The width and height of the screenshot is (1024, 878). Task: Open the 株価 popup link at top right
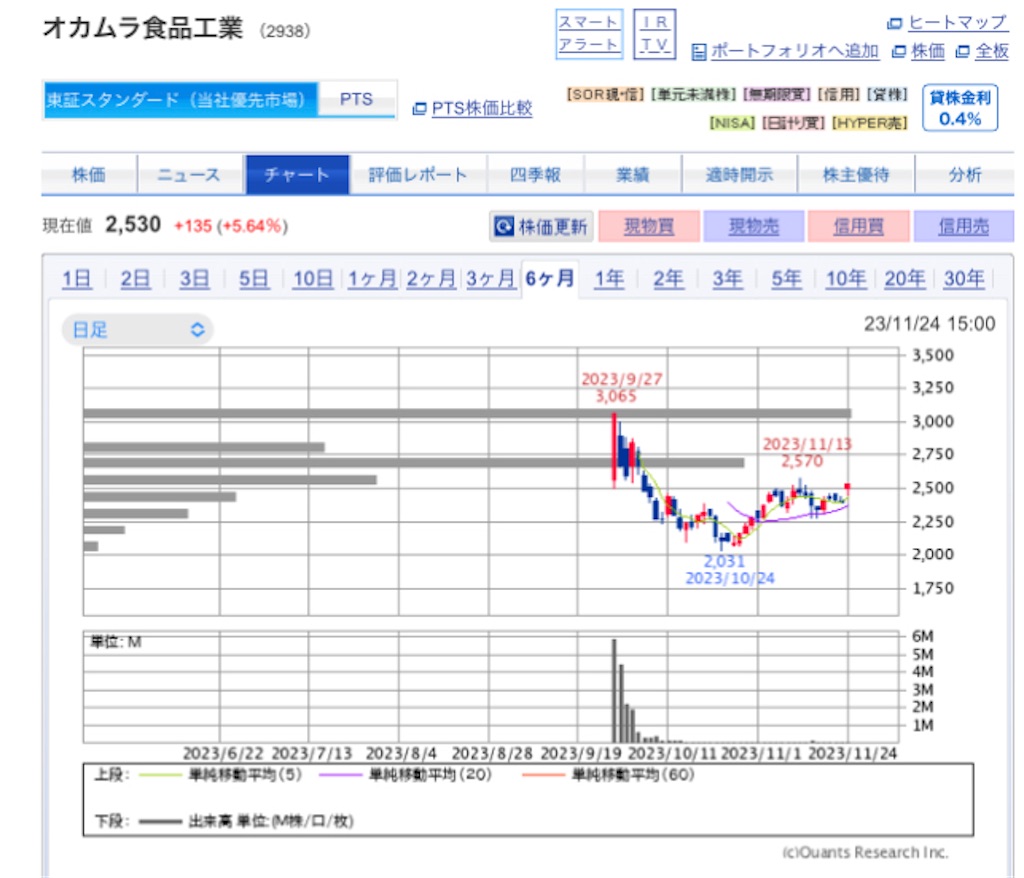click(927, 51)
